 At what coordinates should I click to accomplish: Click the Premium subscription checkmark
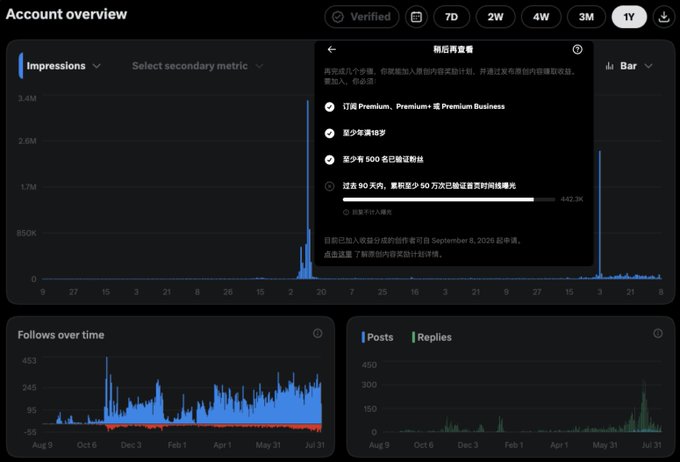[330, 107]
